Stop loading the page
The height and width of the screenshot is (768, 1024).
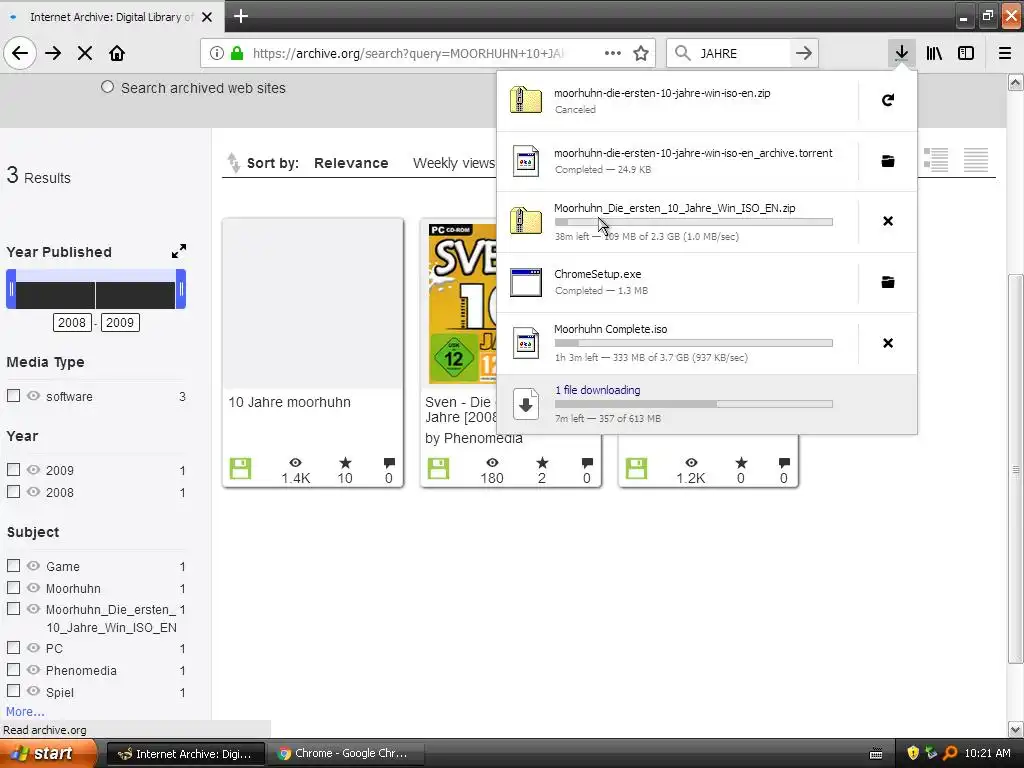(x=85, y=53)
